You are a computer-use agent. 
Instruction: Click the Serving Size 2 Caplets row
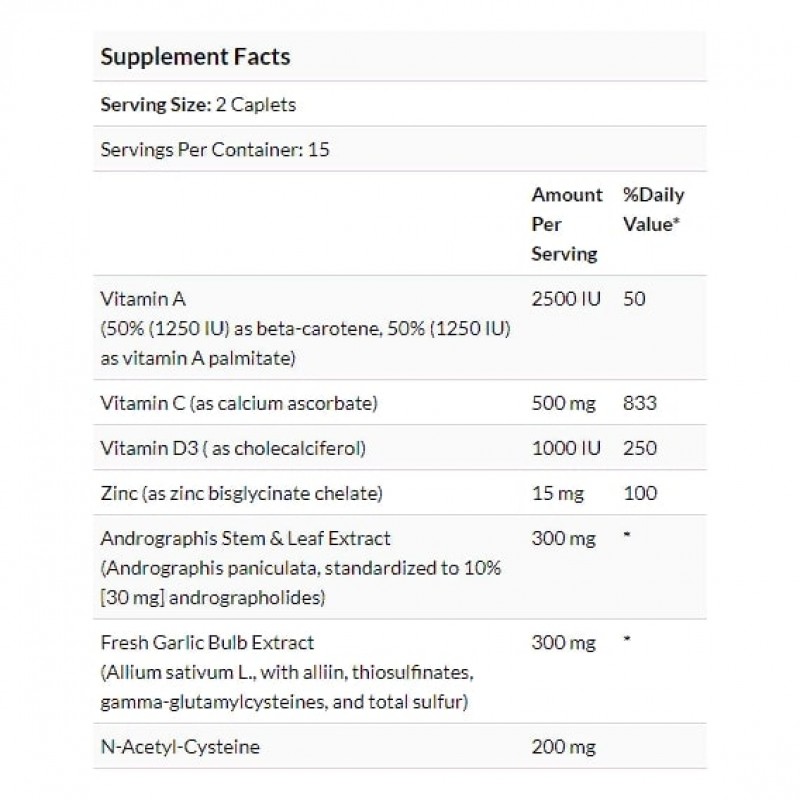(x=198, y=104)
